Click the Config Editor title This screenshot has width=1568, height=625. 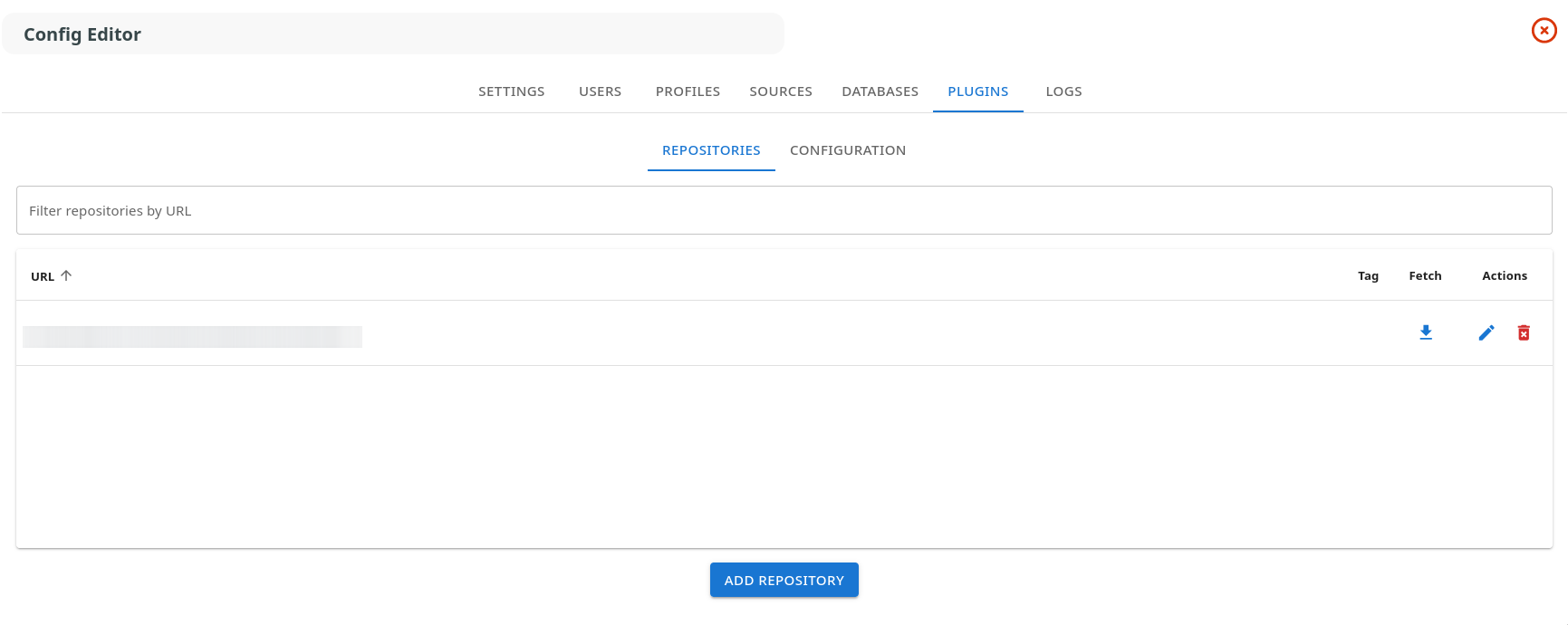pos(82,34)
